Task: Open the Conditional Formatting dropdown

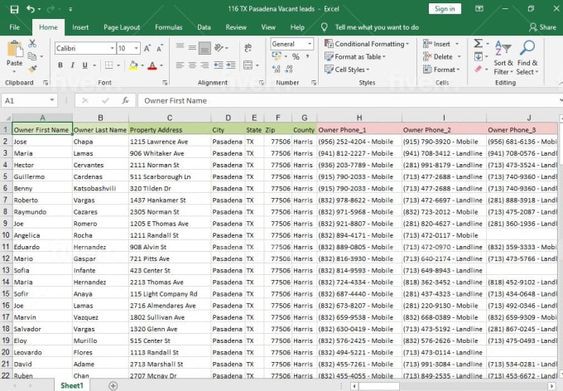Action: pos(367,44)
